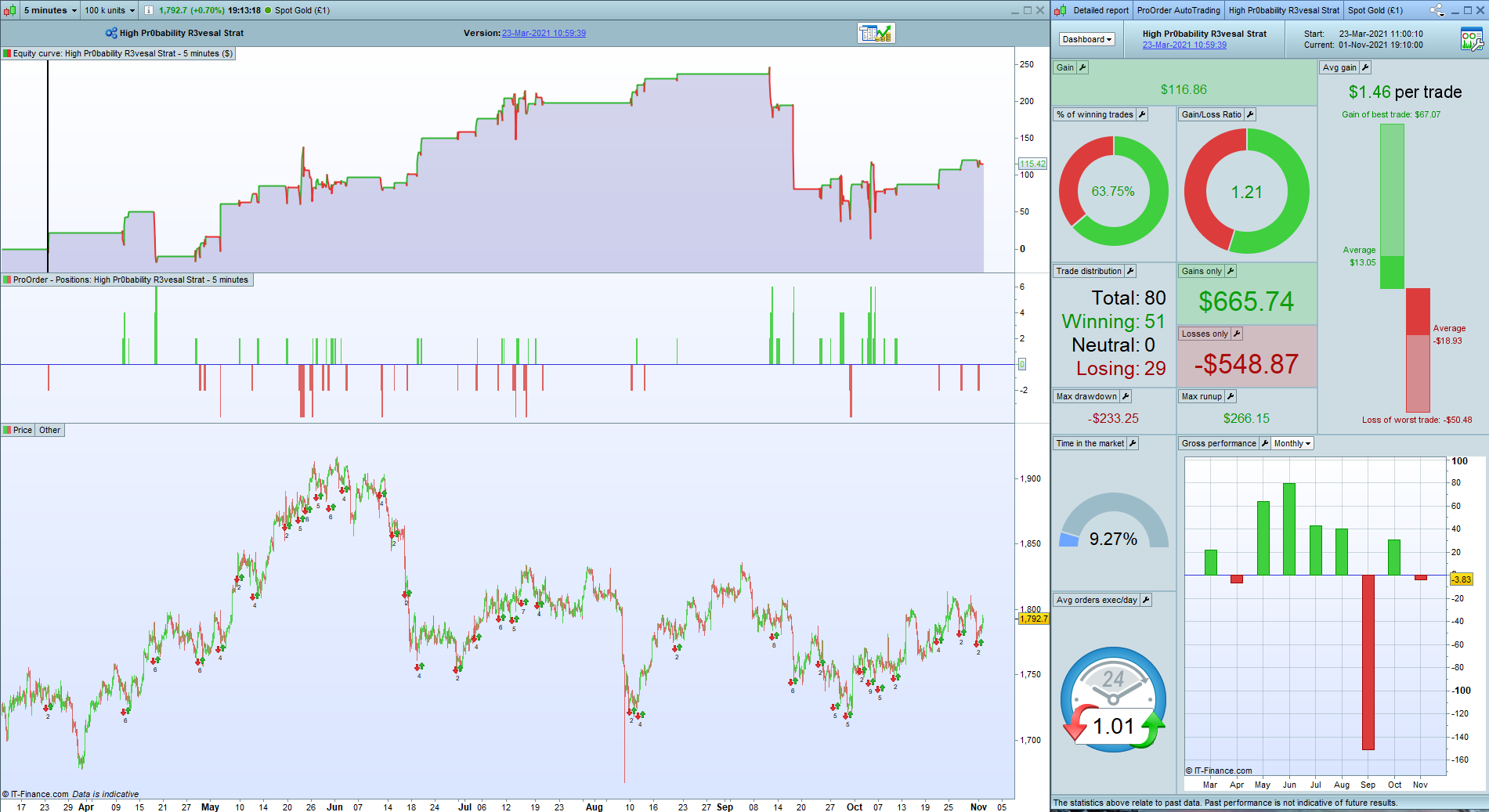Click the strategy gears icon
Image resolution: width=1489 pixels, height=812 pixels.
point(111,33)
